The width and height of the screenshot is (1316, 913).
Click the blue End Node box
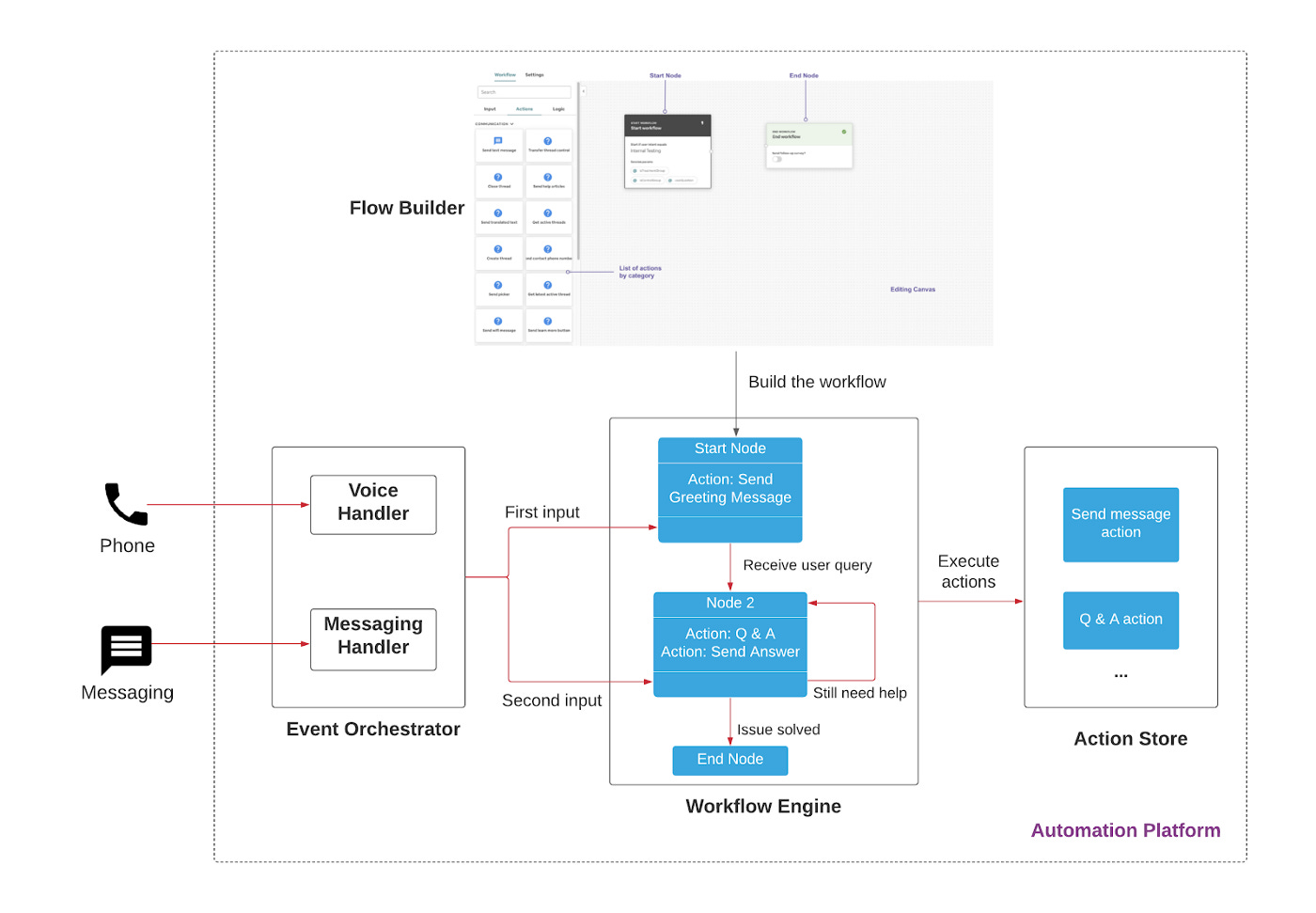tap(730, 760)
